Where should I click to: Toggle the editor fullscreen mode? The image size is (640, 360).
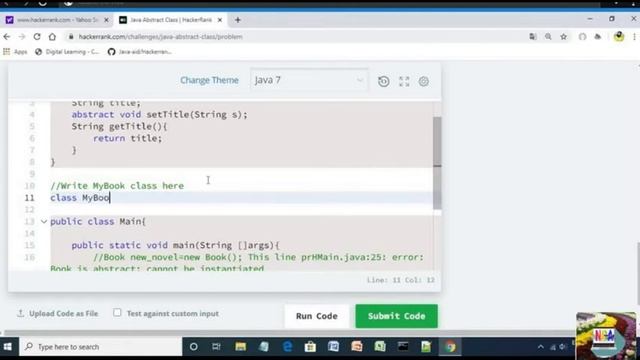click(404, 81)
